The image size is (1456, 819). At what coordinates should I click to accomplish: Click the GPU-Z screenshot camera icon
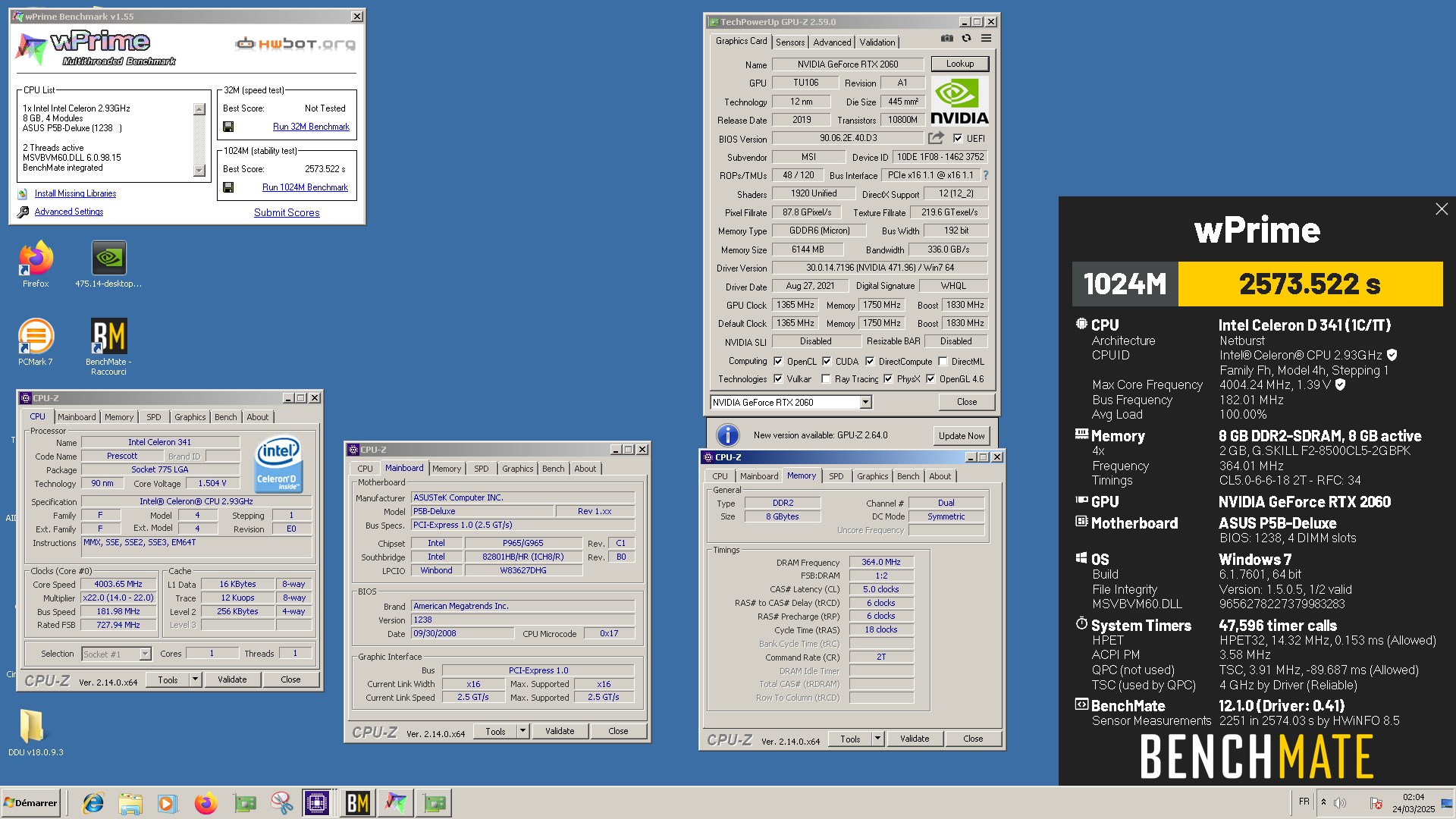click(946, 38)
